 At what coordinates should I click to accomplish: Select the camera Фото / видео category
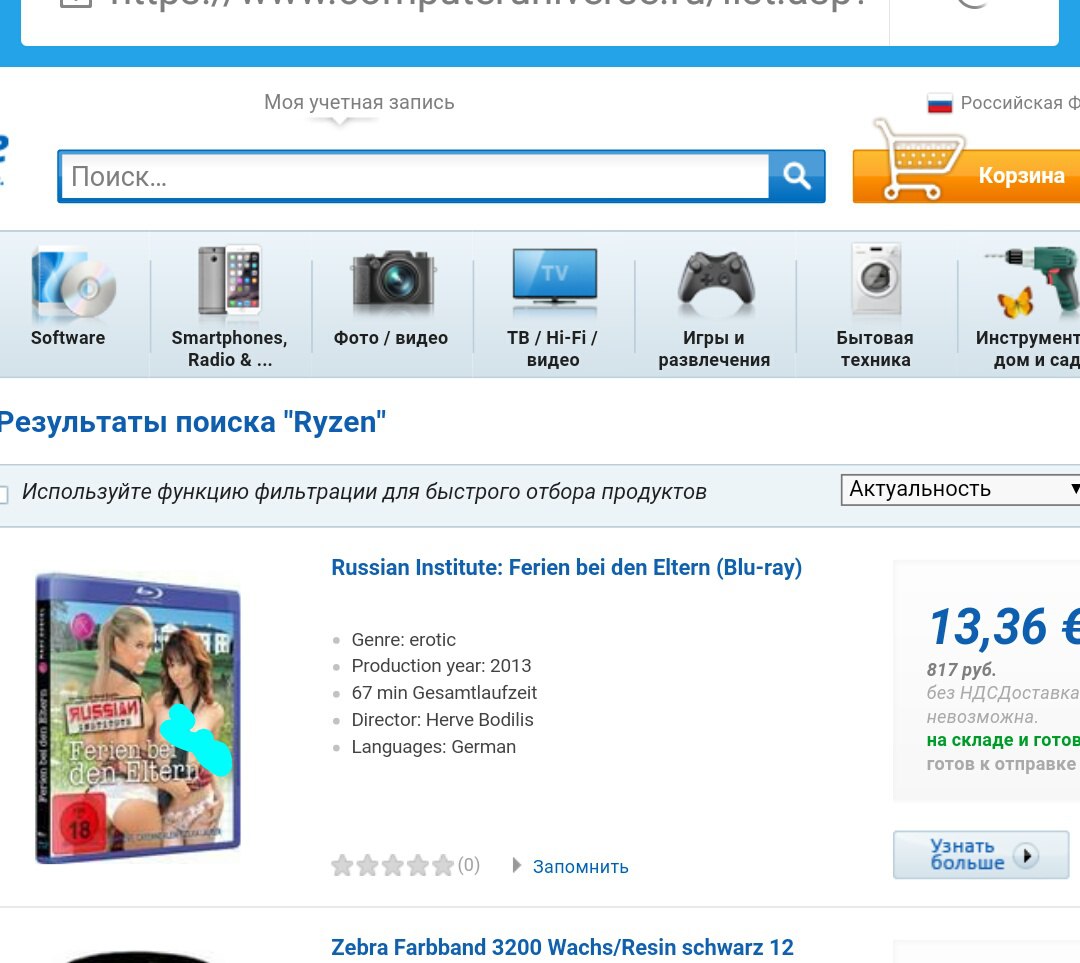pos(393,279)
